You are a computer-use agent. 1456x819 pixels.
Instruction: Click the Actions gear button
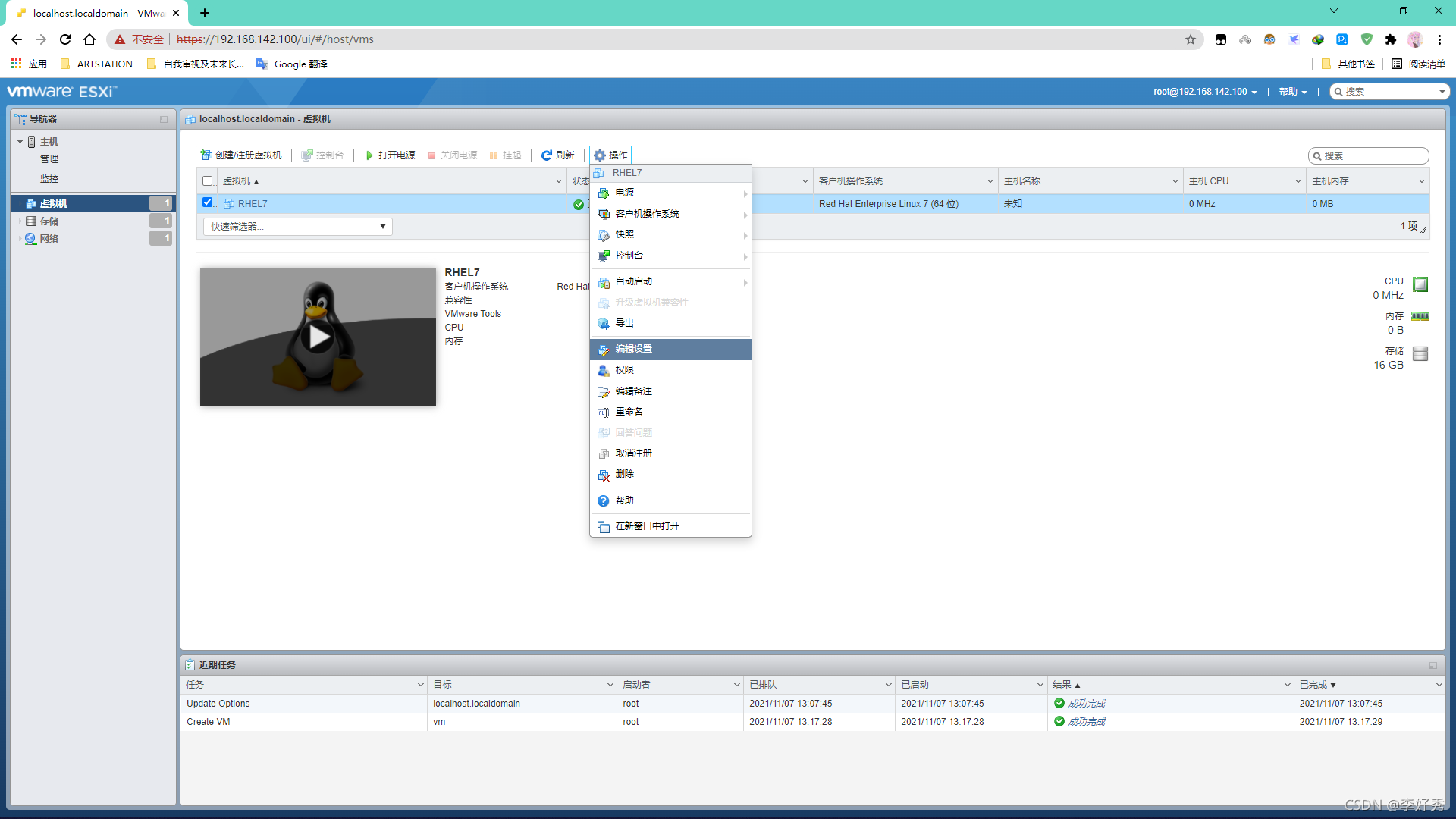coord(610,155)
